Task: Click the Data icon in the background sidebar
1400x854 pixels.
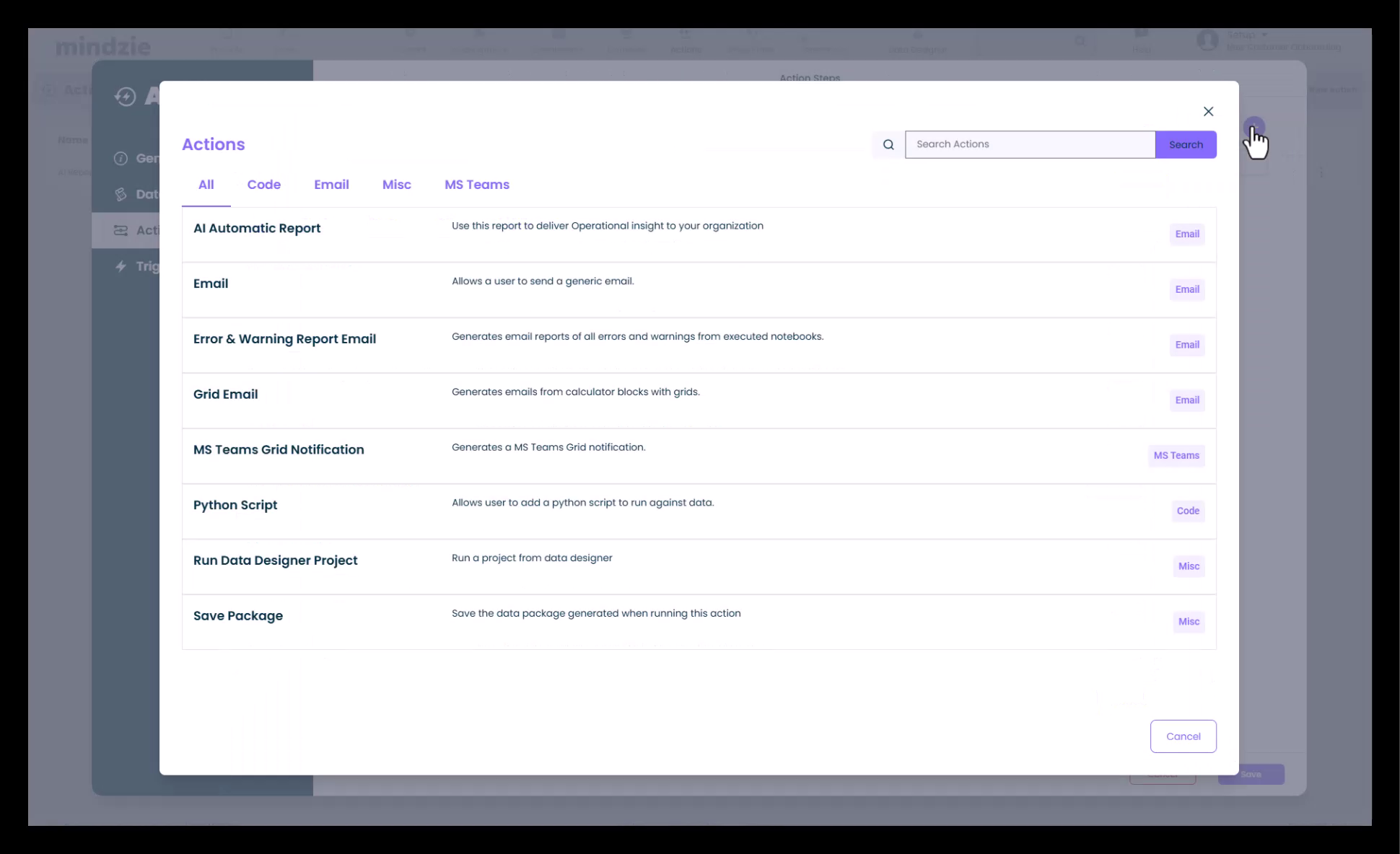Action: coord(121,194)
